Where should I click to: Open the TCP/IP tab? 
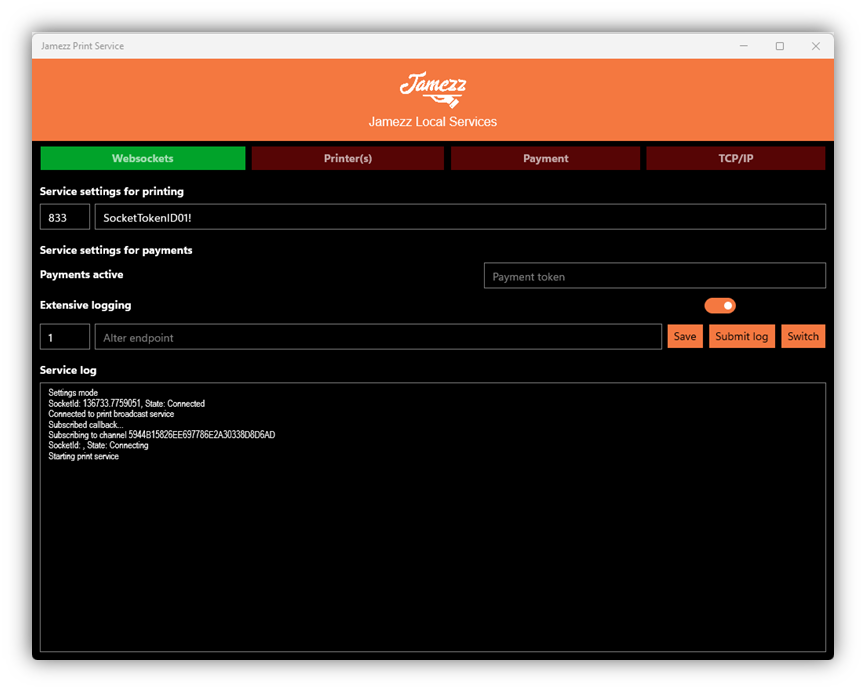(735, 159)
